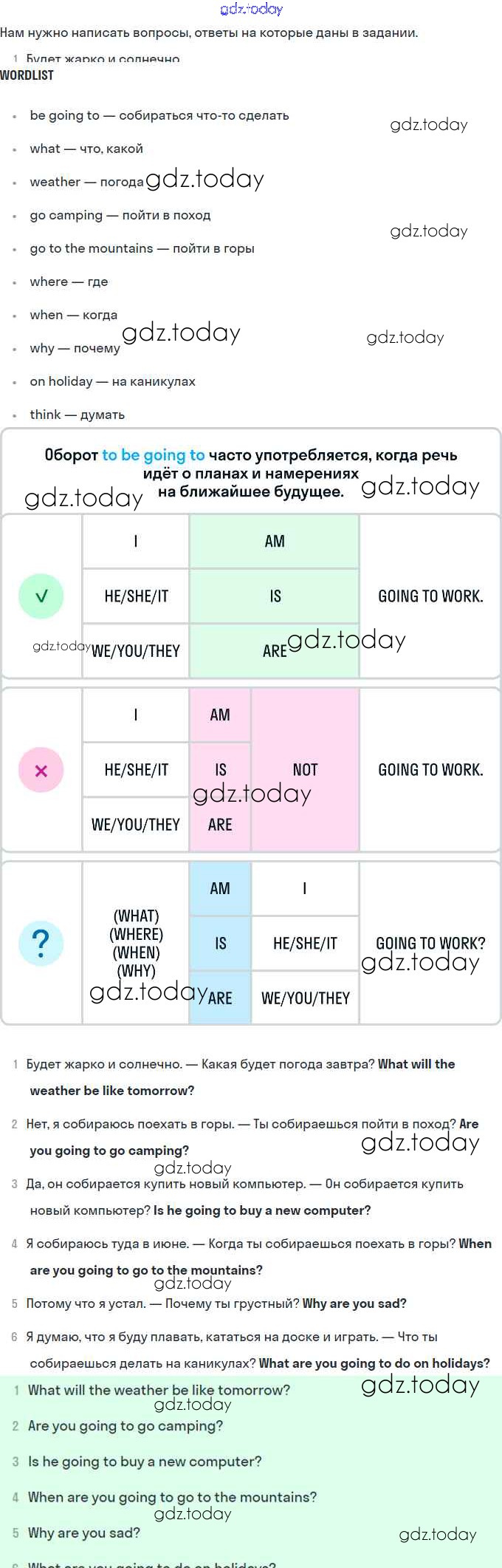Click wordlist entry 'on holiday — на каникулах'

[112, 381]
